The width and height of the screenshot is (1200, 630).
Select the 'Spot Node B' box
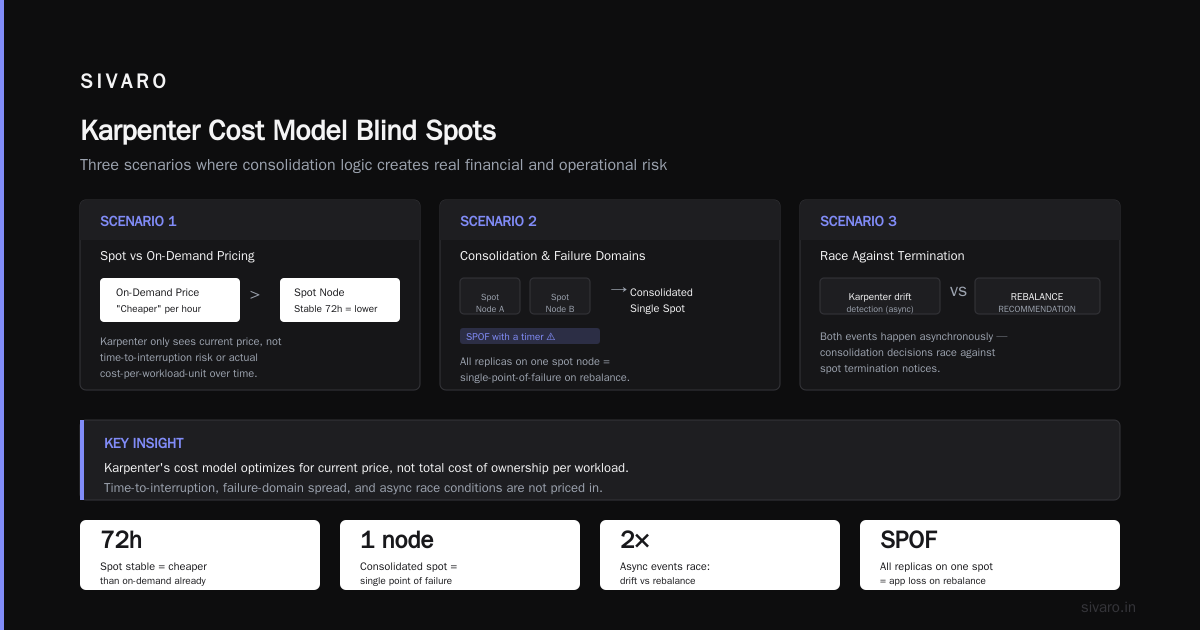tap(560, 296)
